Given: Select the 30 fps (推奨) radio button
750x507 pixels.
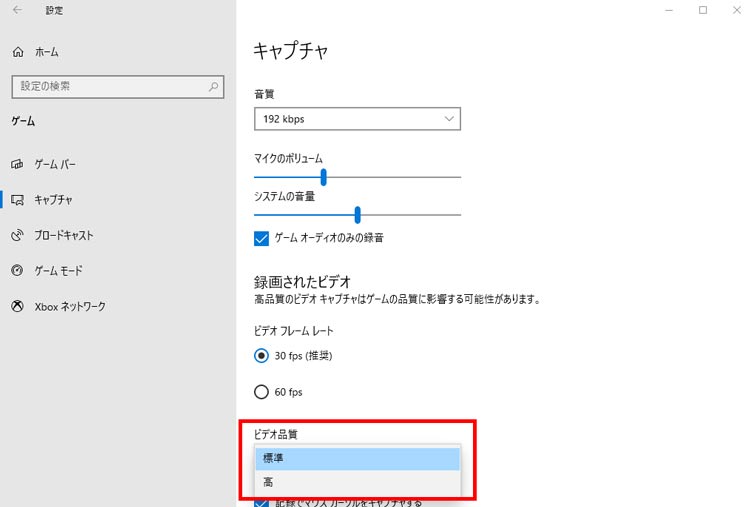Looking at the screenshot, I should tap(261, 356).
